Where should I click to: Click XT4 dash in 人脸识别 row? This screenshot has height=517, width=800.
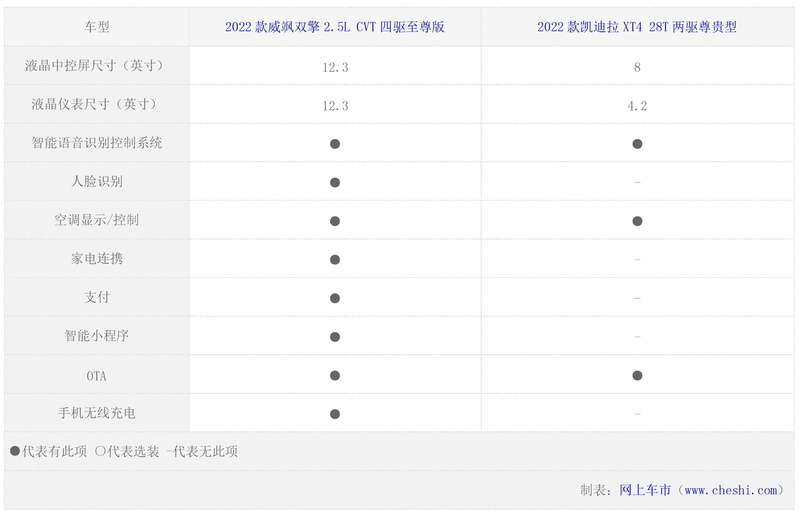pos(637,182)
